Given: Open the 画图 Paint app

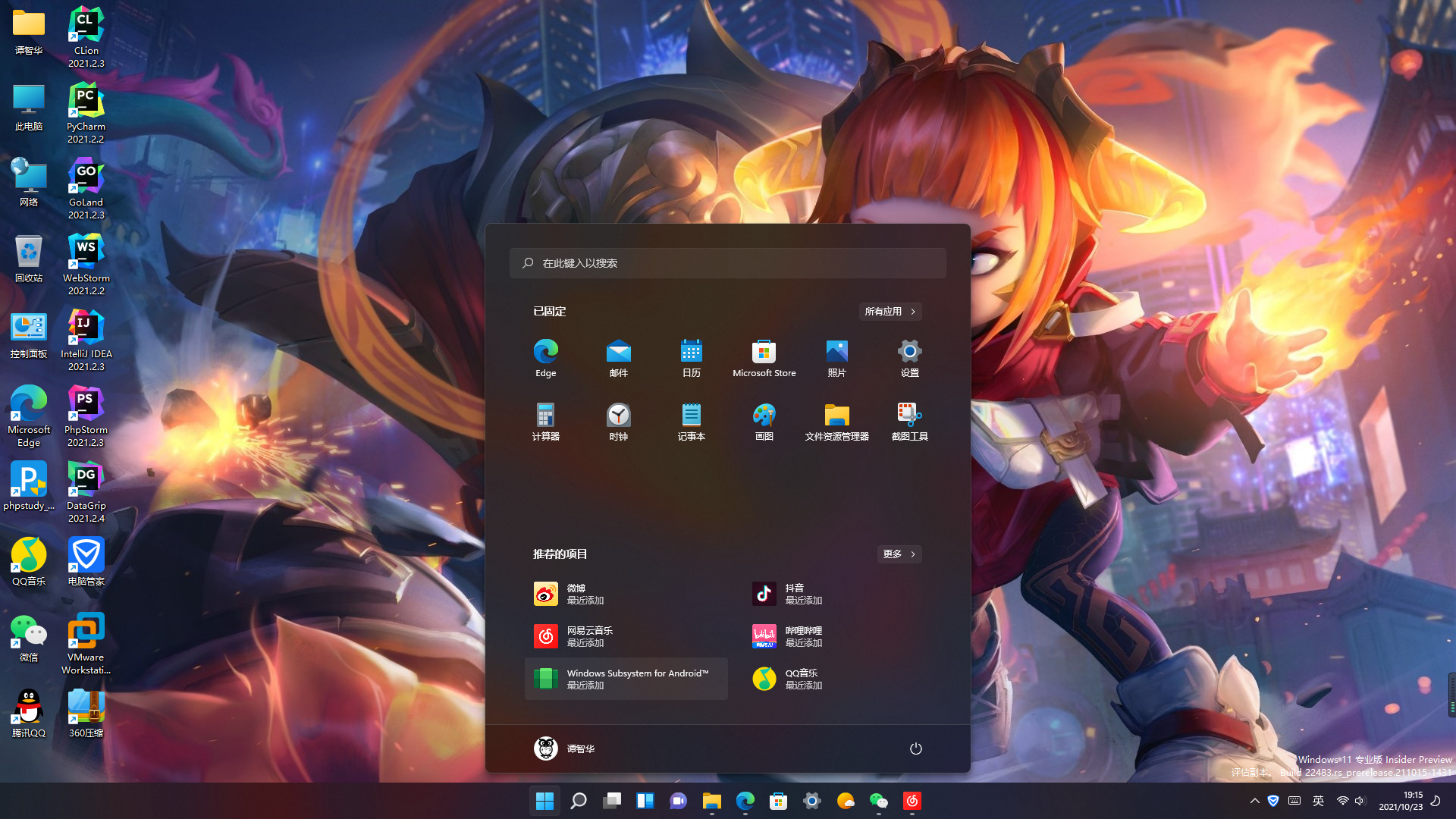Looking at the screenshot, I should 764,421.
